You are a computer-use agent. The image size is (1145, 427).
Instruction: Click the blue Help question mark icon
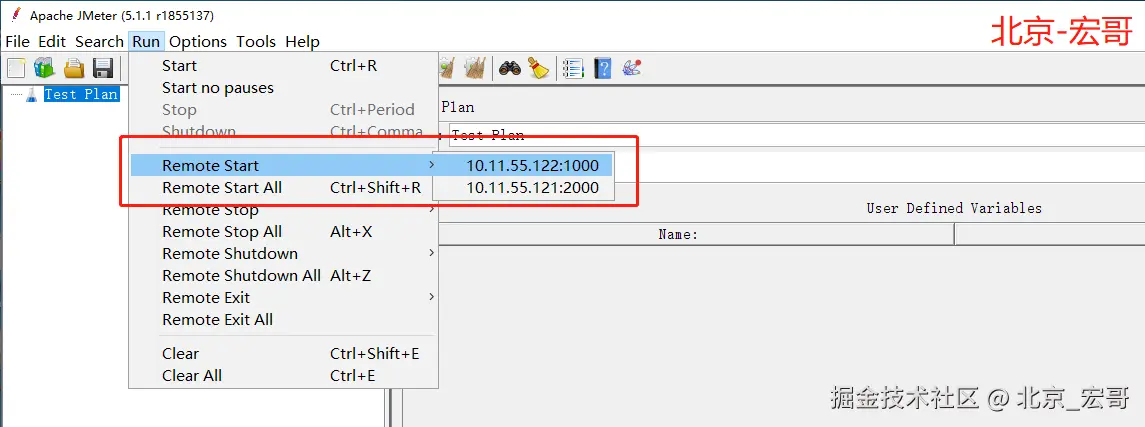coord(602,69)
